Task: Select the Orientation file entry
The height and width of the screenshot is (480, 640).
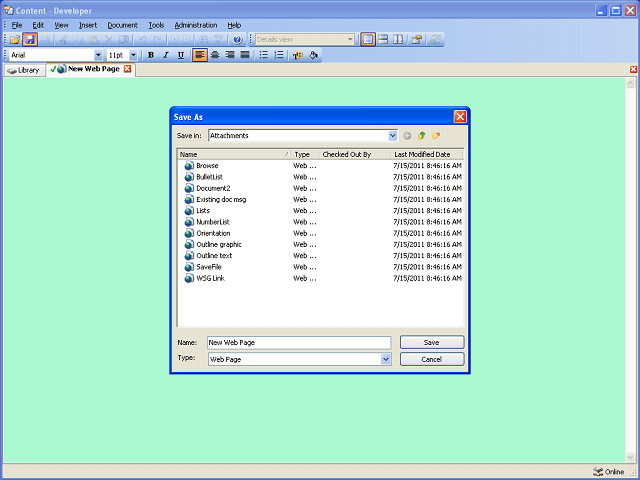Action: (x=213, y=233)
